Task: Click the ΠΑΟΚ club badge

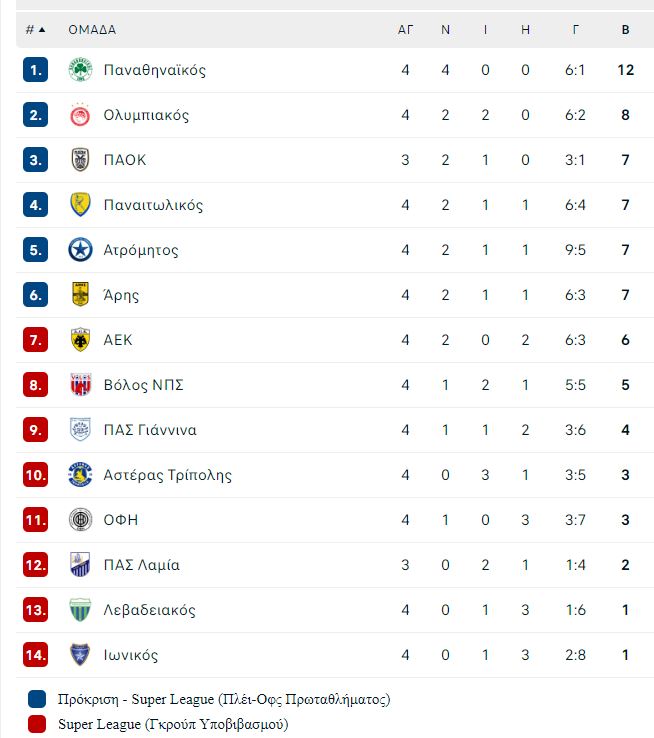Action: (80, 160)
